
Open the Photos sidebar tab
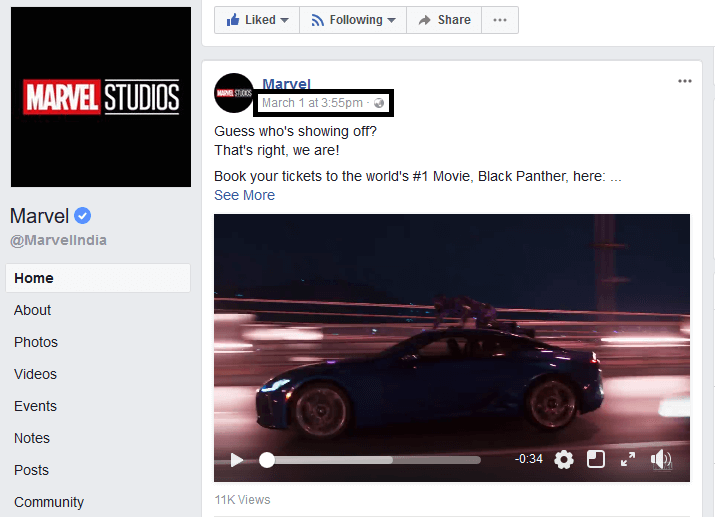point(36,342)
